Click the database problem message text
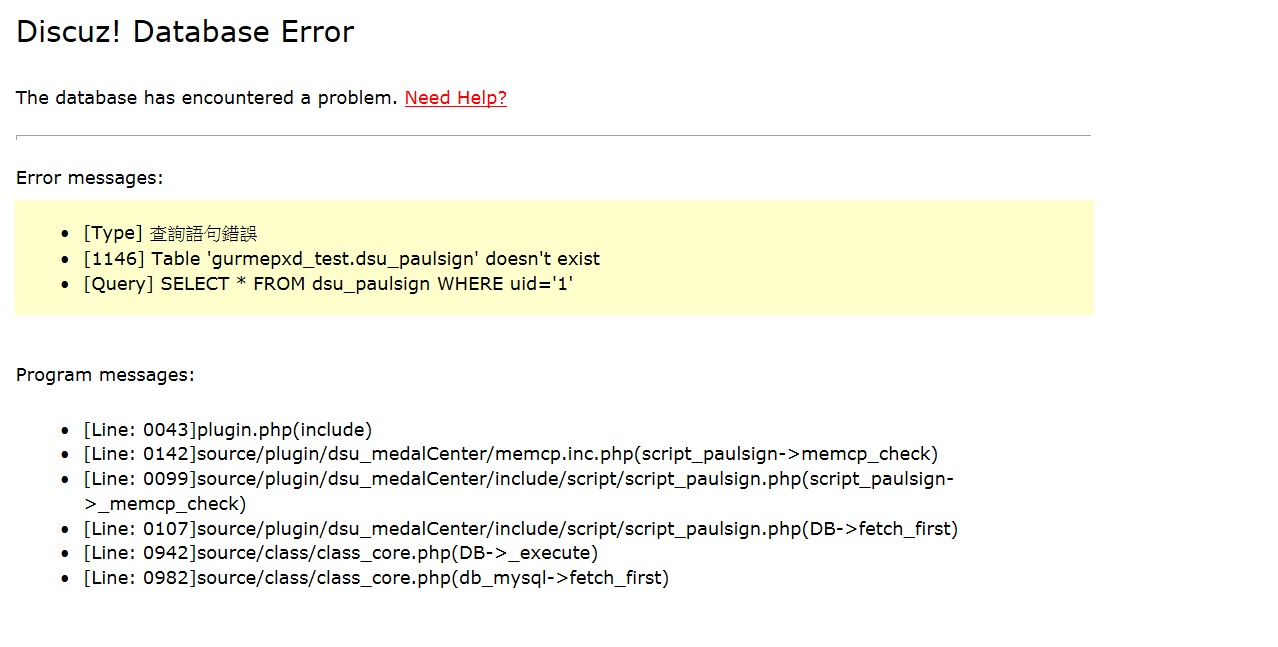Viewport: 1278px width, 647px height. coord(207,98)
